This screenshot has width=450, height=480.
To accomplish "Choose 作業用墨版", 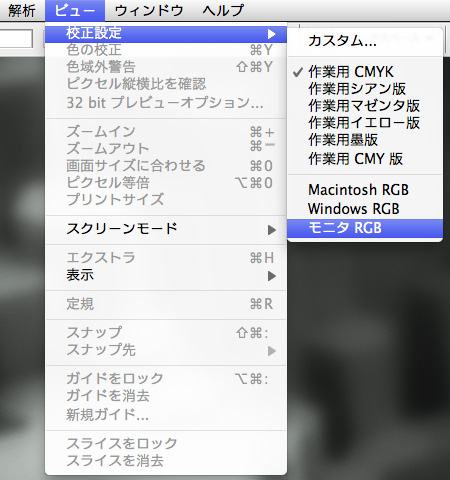I will point(365,140).
